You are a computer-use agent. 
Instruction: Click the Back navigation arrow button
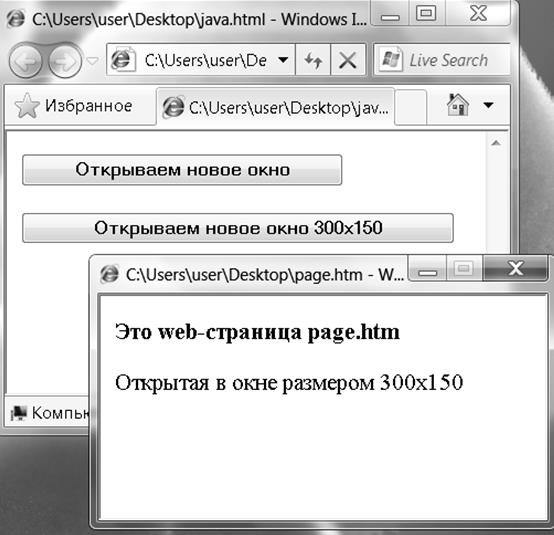click(25, 61)
